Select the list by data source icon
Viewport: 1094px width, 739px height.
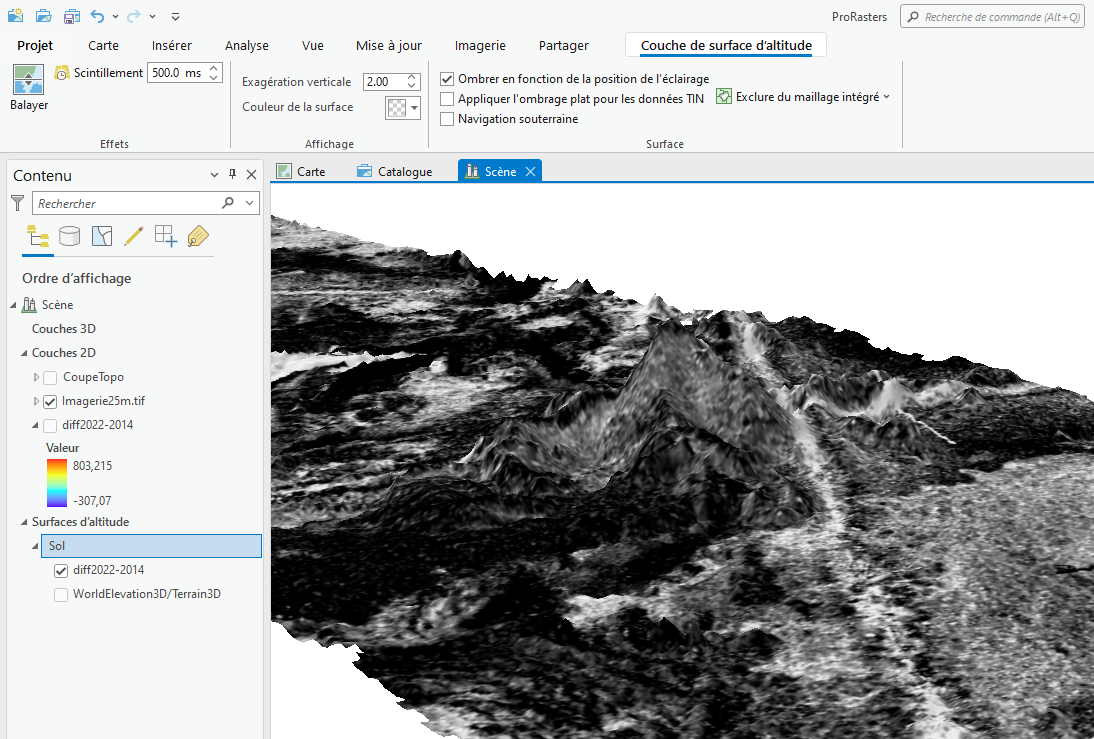pos(70,236)
